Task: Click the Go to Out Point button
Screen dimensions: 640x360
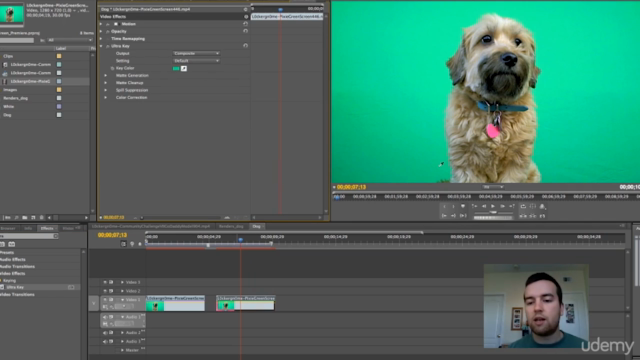Action: point(453,216)
